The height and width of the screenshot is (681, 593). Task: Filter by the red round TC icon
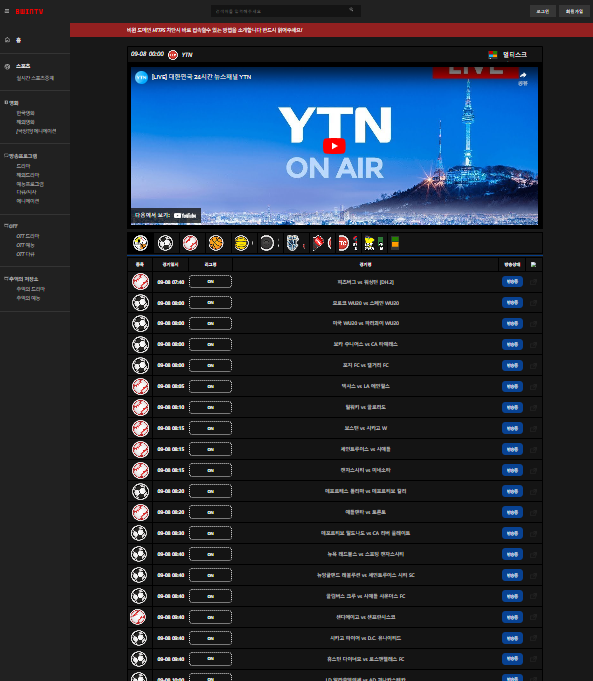343,243
